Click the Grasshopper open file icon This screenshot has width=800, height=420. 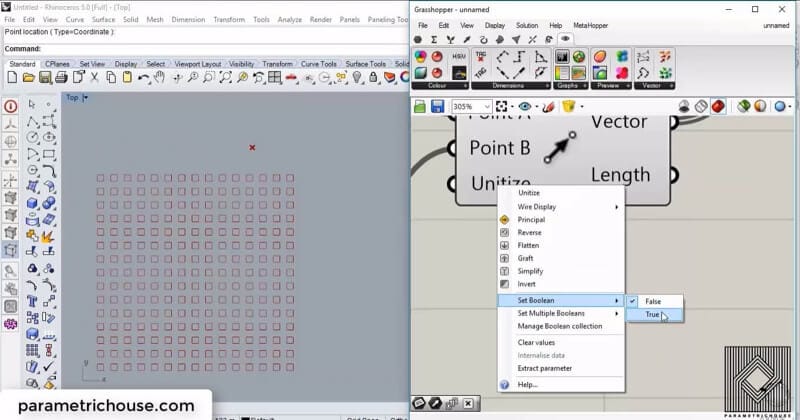(x=421, y=106)
